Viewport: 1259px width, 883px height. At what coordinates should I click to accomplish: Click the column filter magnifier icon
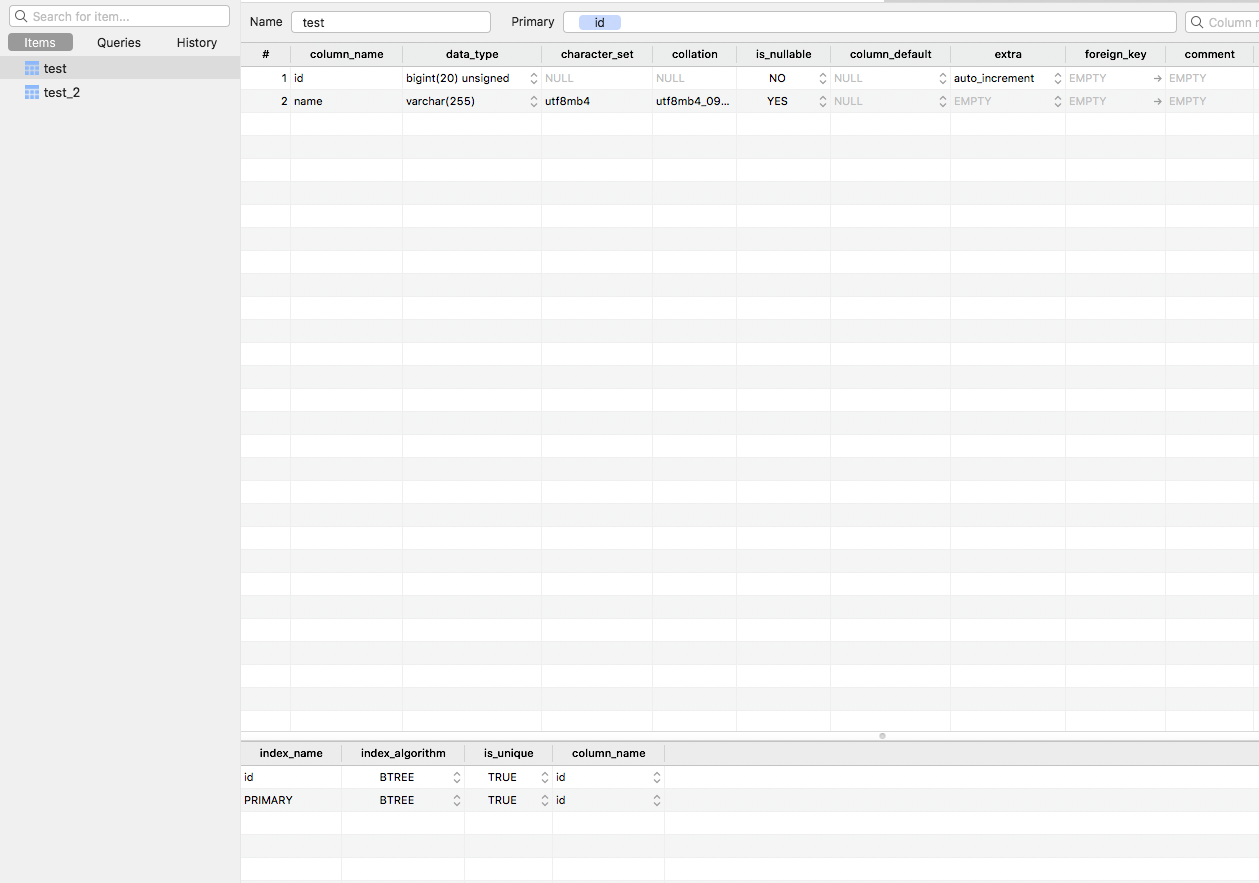pyautogui.click(x=1198, y=21)
